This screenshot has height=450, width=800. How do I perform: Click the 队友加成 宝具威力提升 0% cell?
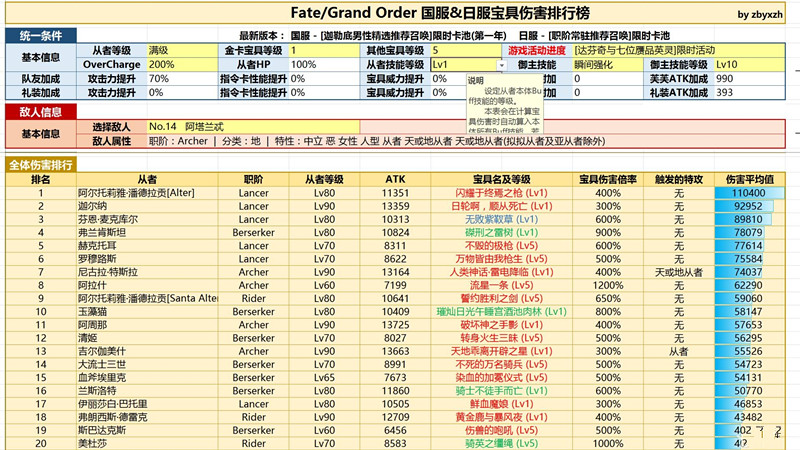pos(449,79)
